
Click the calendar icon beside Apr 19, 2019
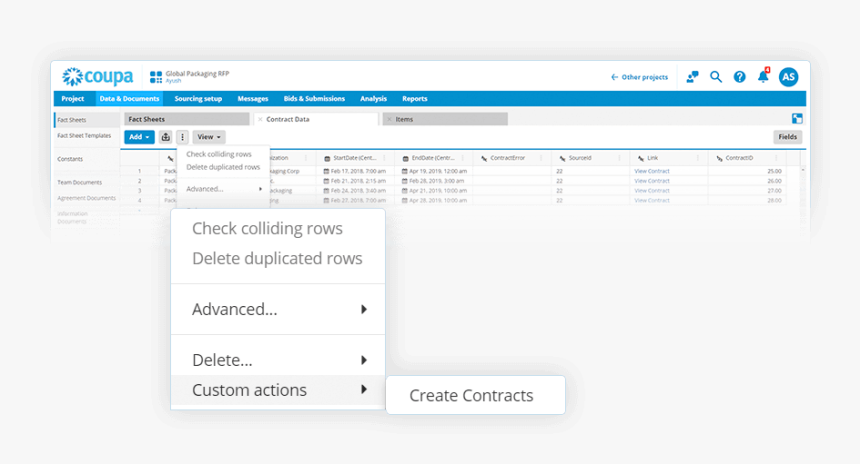(x=405, y=171)
